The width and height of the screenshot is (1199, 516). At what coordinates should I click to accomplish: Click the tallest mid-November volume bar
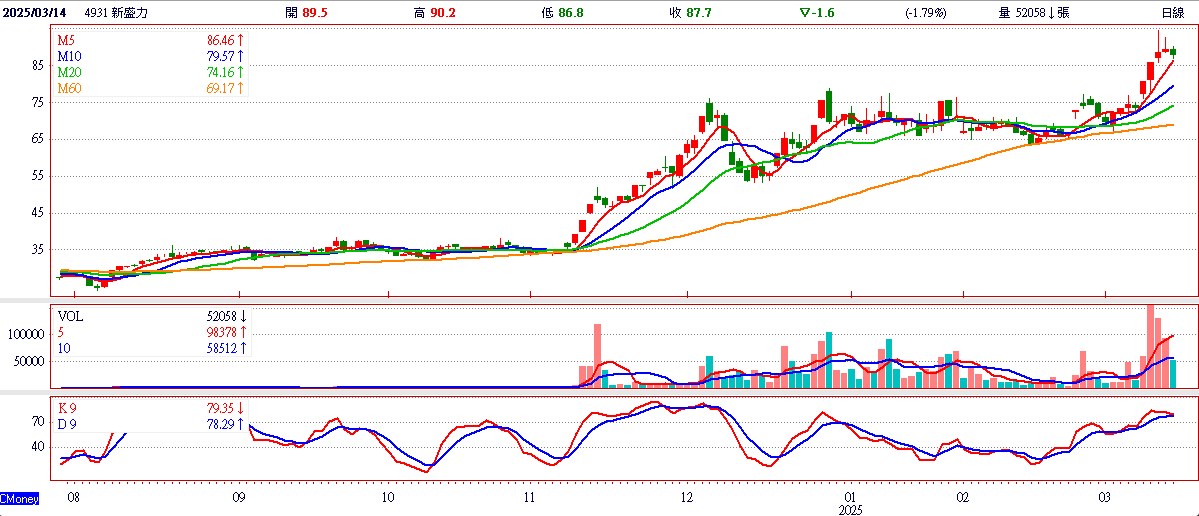[x=597, y=355]
